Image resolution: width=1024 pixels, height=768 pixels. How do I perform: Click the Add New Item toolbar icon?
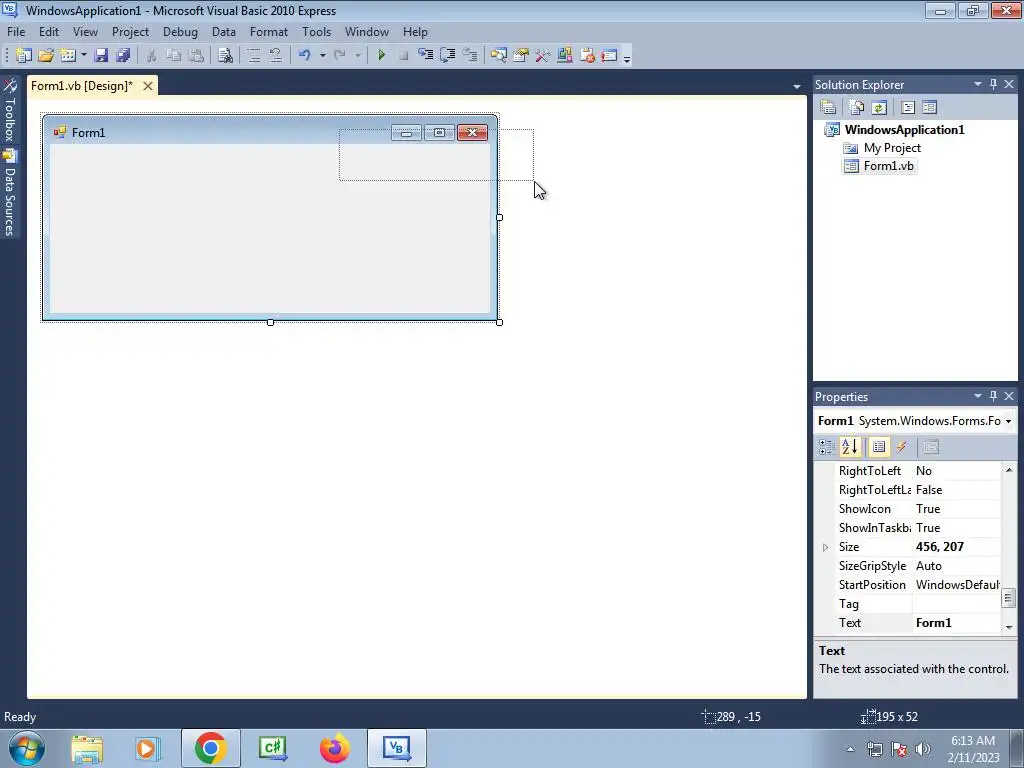coord(68,56)
